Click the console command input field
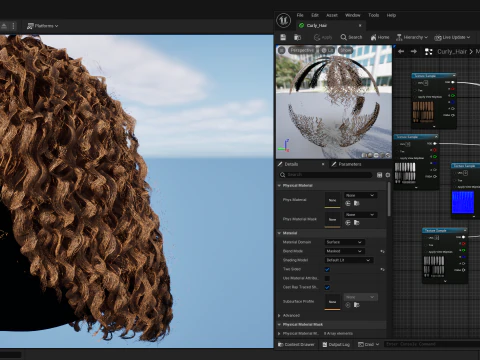The width and height of the screenshot is (480, 360). click(x=432, y=344)
